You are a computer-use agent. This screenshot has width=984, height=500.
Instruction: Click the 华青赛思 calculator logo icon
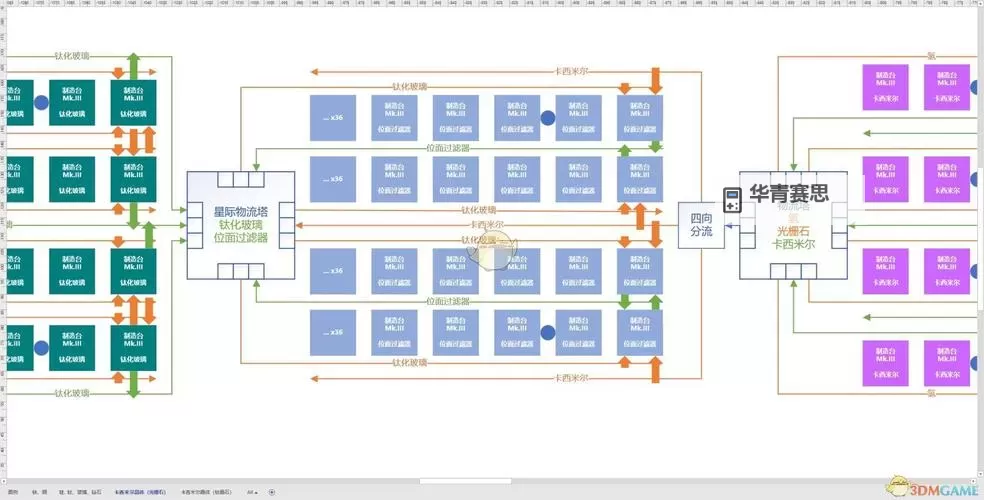tap(733, 198)
